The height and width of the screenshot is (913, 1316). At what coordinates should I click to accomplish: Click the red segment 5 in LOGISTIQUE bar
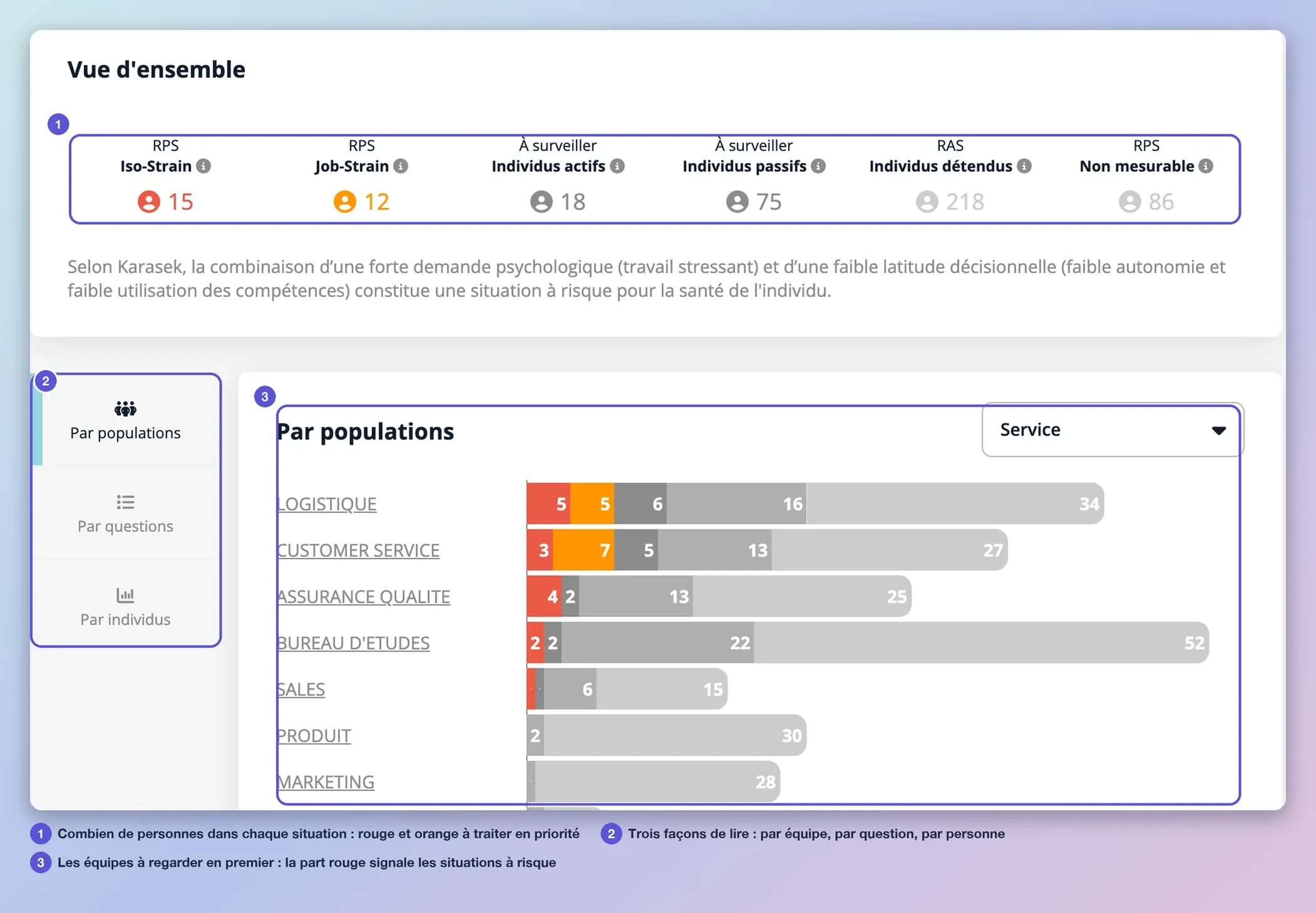coord(548,503)
